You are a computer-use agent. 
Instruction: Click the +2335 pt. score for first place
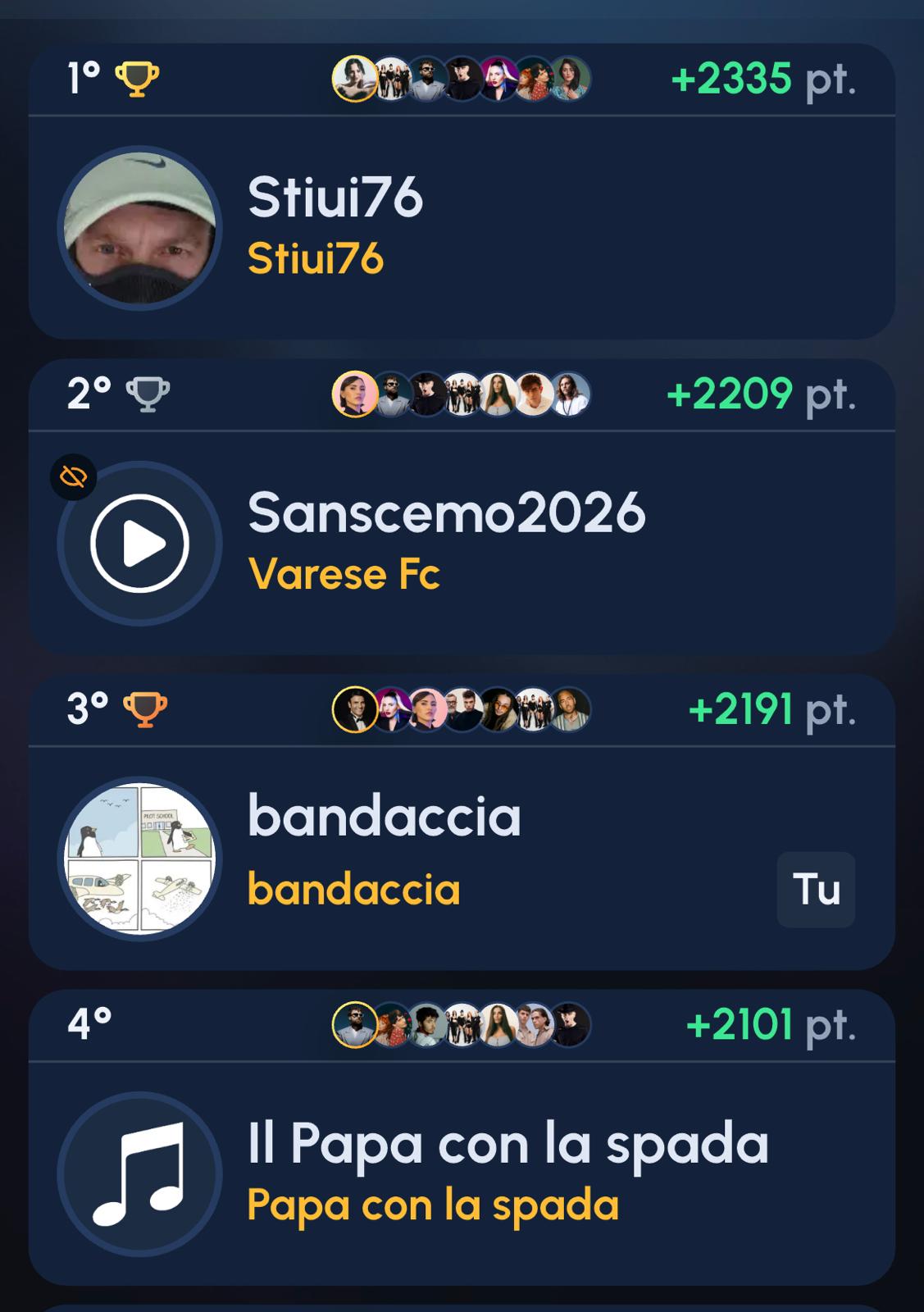[x=763, y=80]
